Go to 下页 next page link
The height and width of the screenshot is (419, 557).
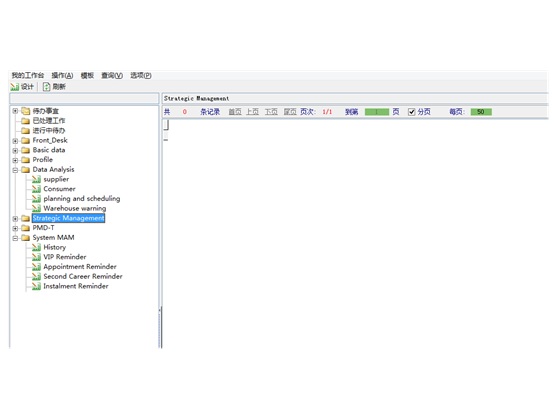coord(271,112)
